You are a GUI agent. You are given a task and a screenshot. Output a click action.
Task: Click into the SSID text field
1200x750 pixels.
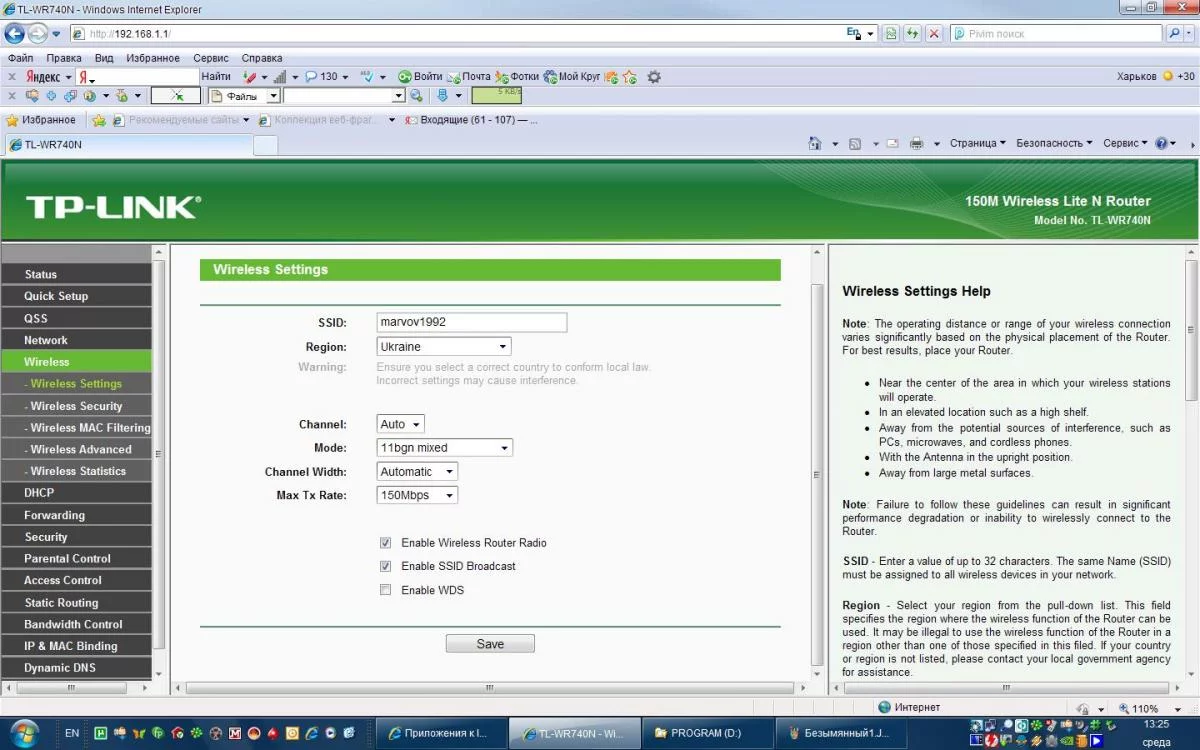point(471,322)
